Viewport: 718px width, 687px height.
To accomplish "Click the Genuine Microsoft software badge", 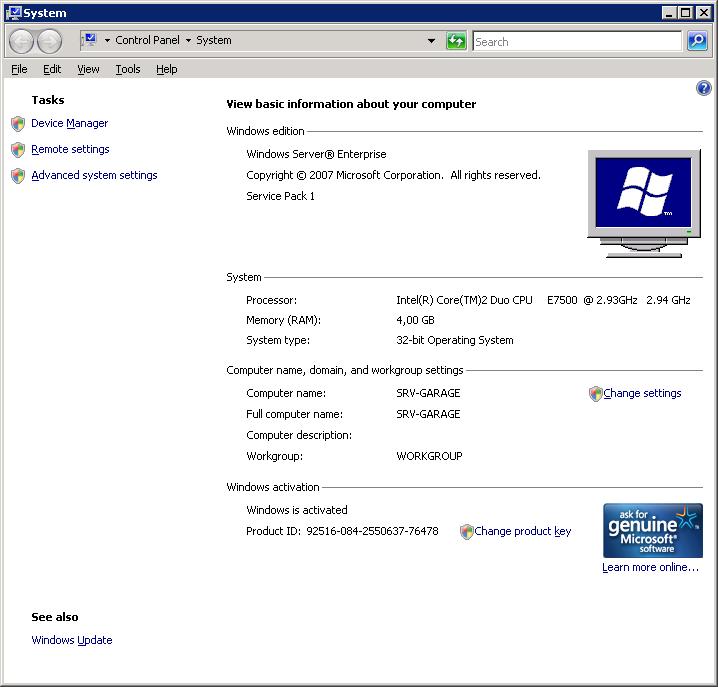I will point(652,530).
